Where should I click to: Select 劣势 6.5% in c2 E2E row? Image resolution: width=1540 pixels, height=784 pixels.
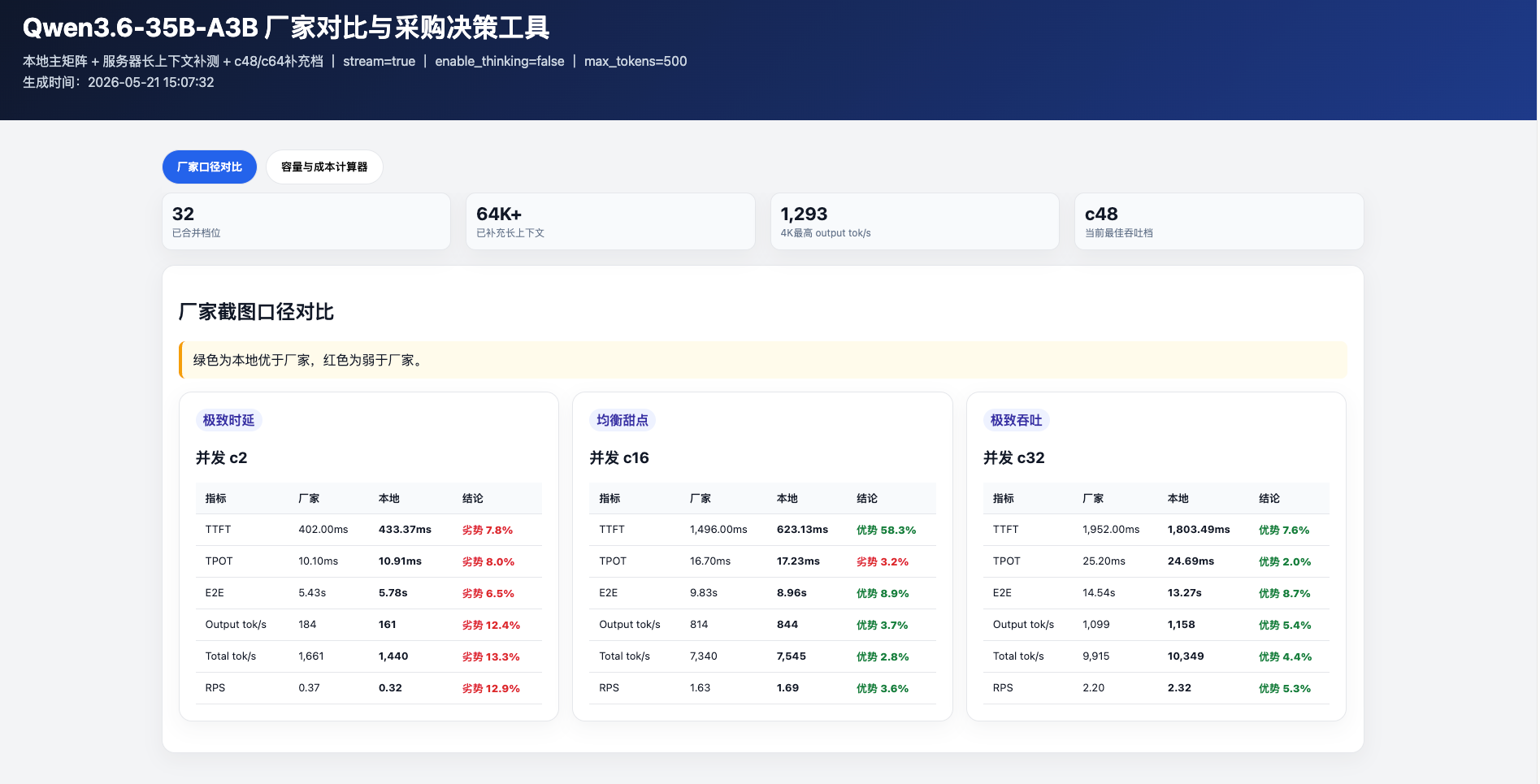coord(488,593)
